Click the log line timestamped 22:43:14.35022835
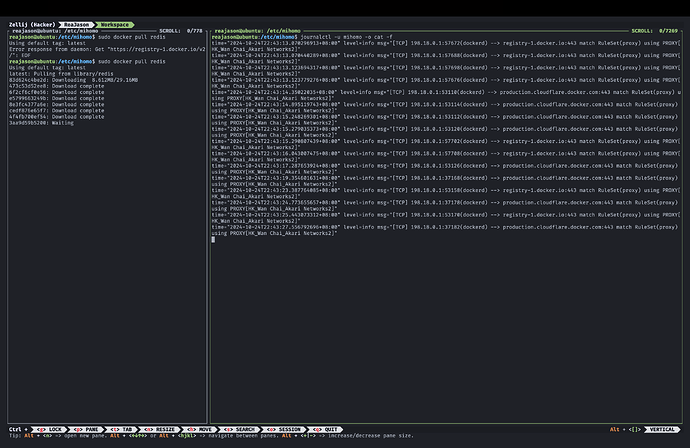 tap(446, 95)
